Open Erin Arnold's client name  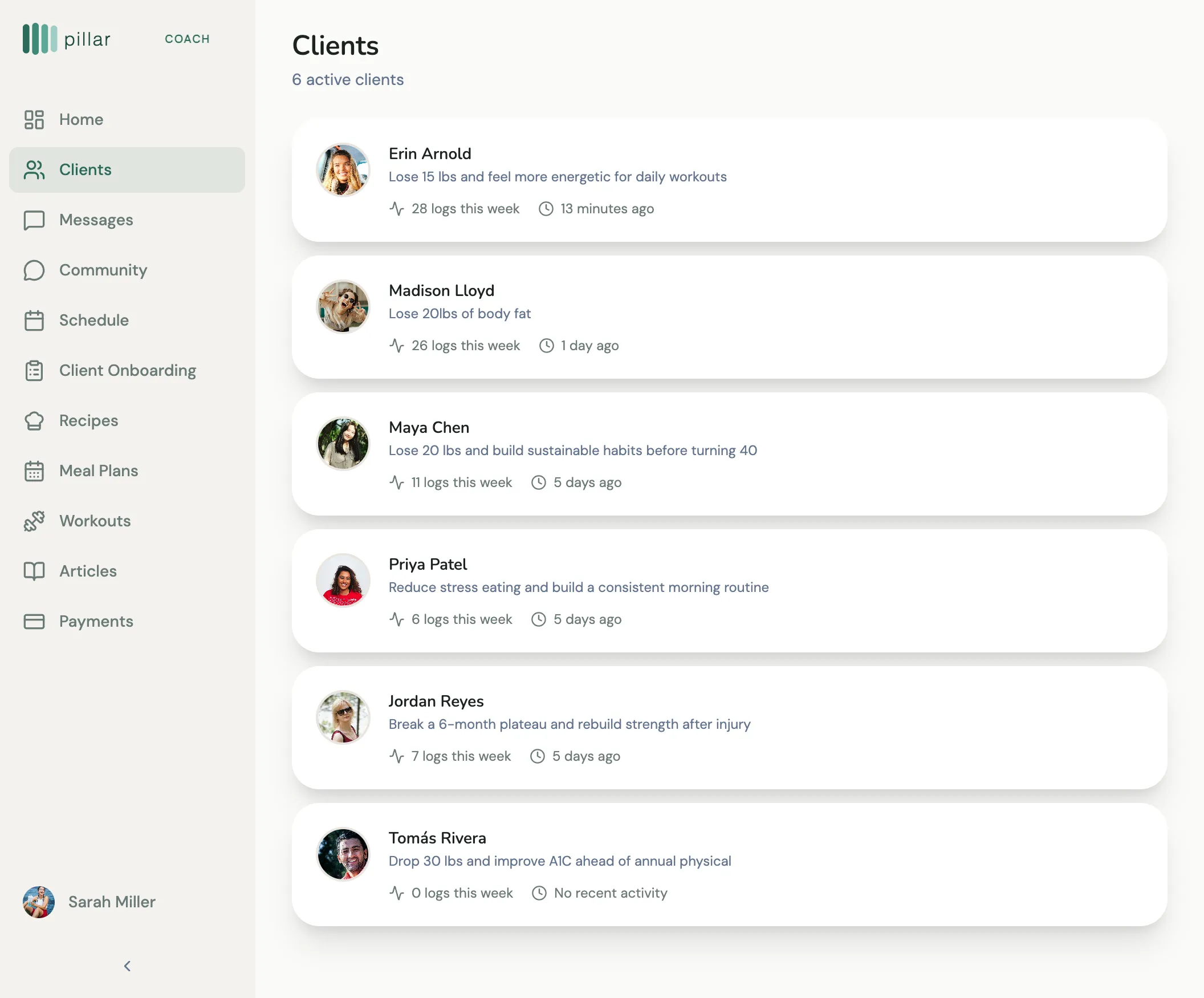tap(430, 154)
